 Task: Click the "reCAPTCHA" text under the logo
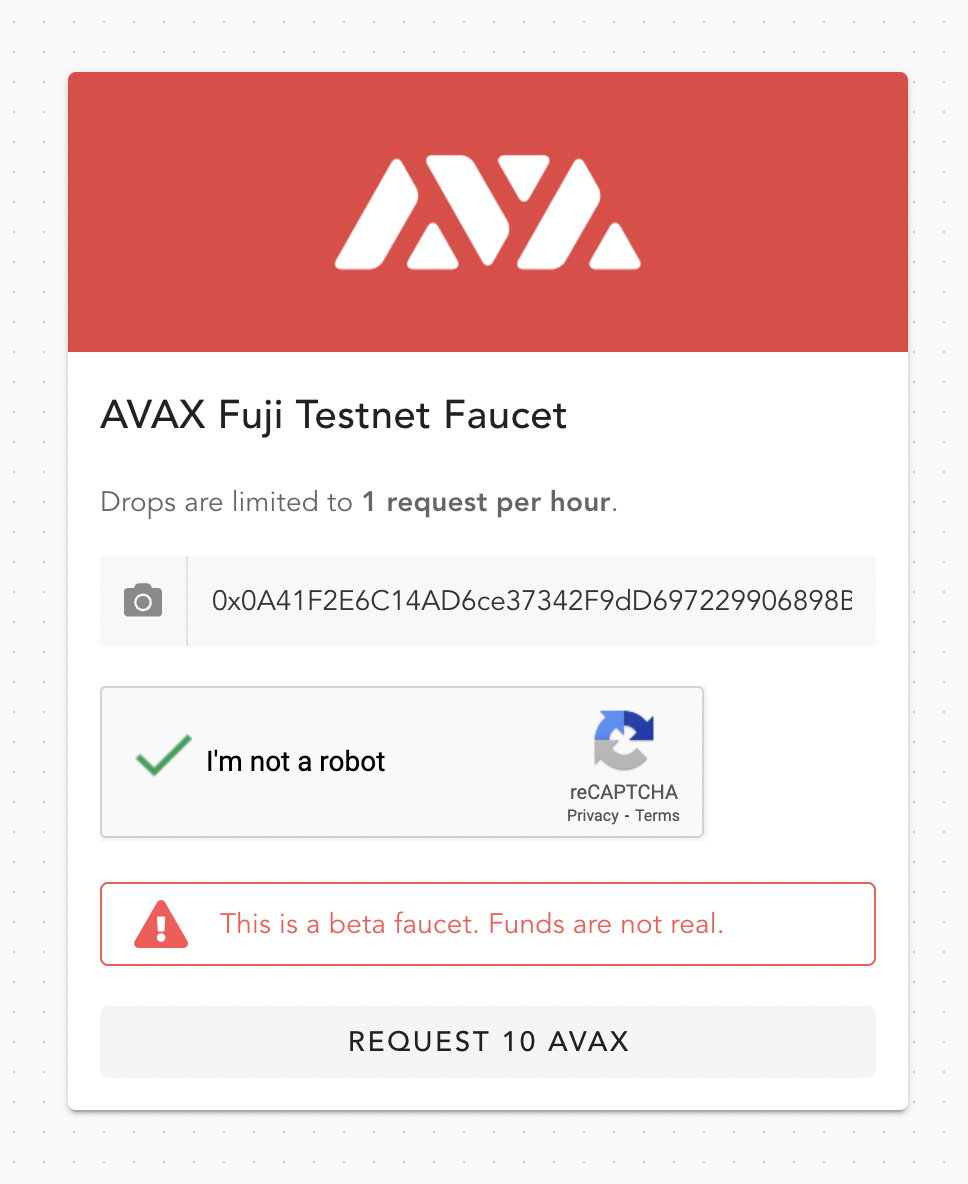click(x=623, y=792)
